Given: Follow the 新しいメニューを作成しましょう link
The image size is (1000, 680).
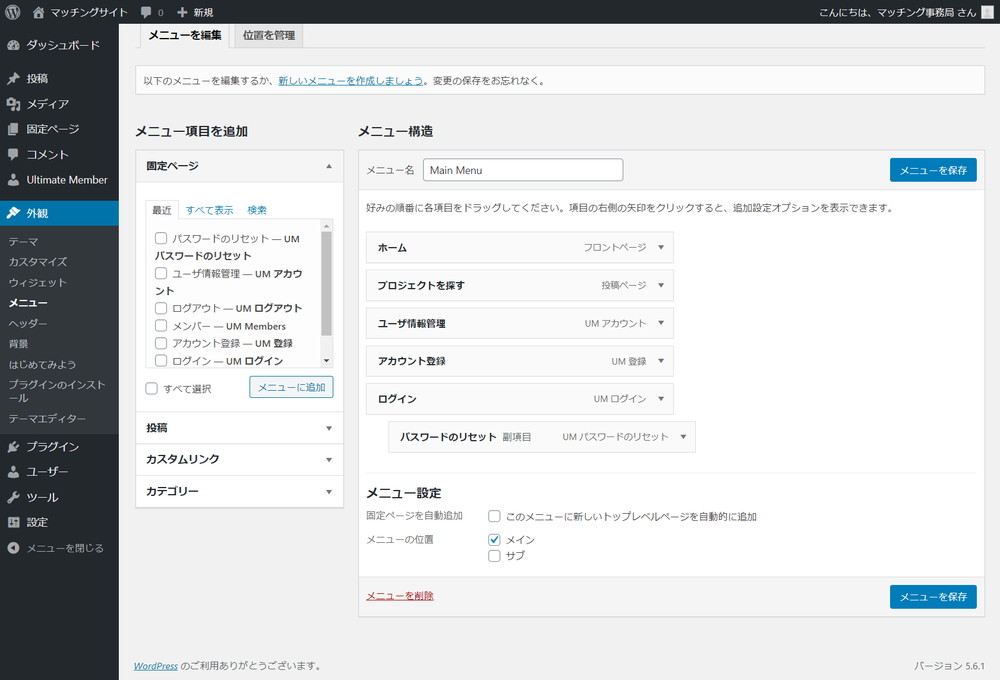Looking at the screenshot, I should click(x=351, y=80).
